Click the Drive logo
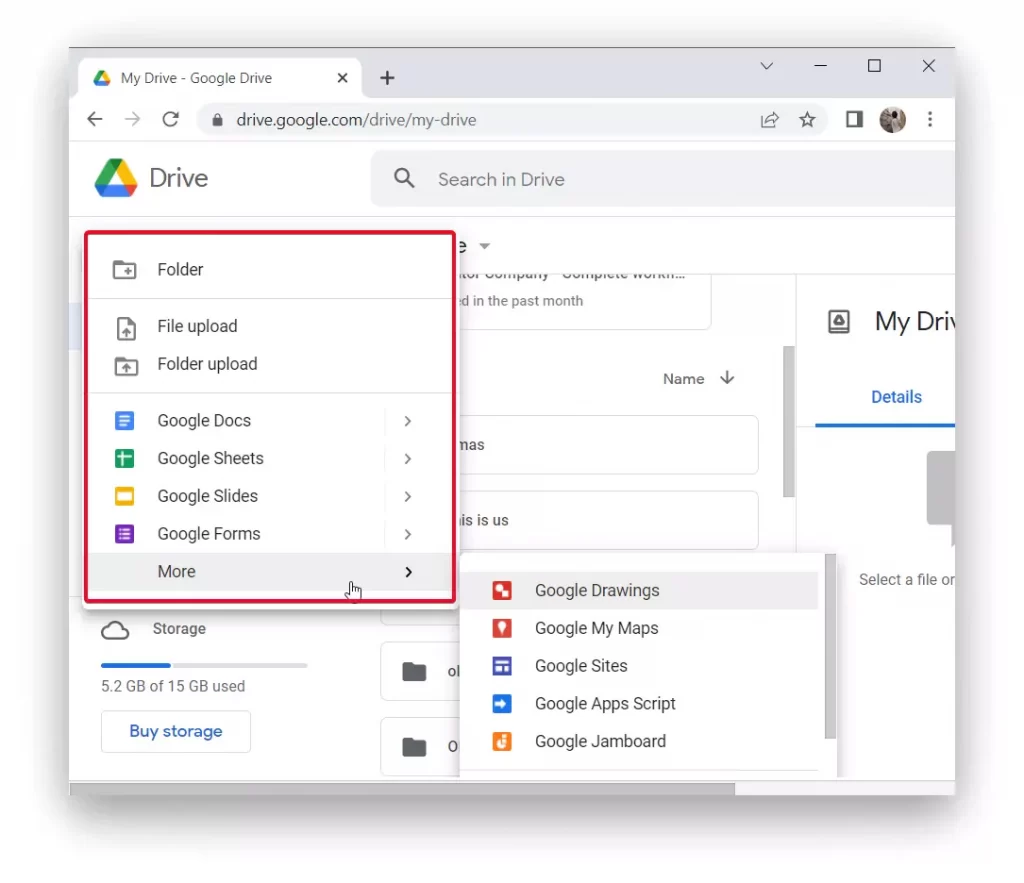This screenshot has width=1024, height=883. point(116,178)
